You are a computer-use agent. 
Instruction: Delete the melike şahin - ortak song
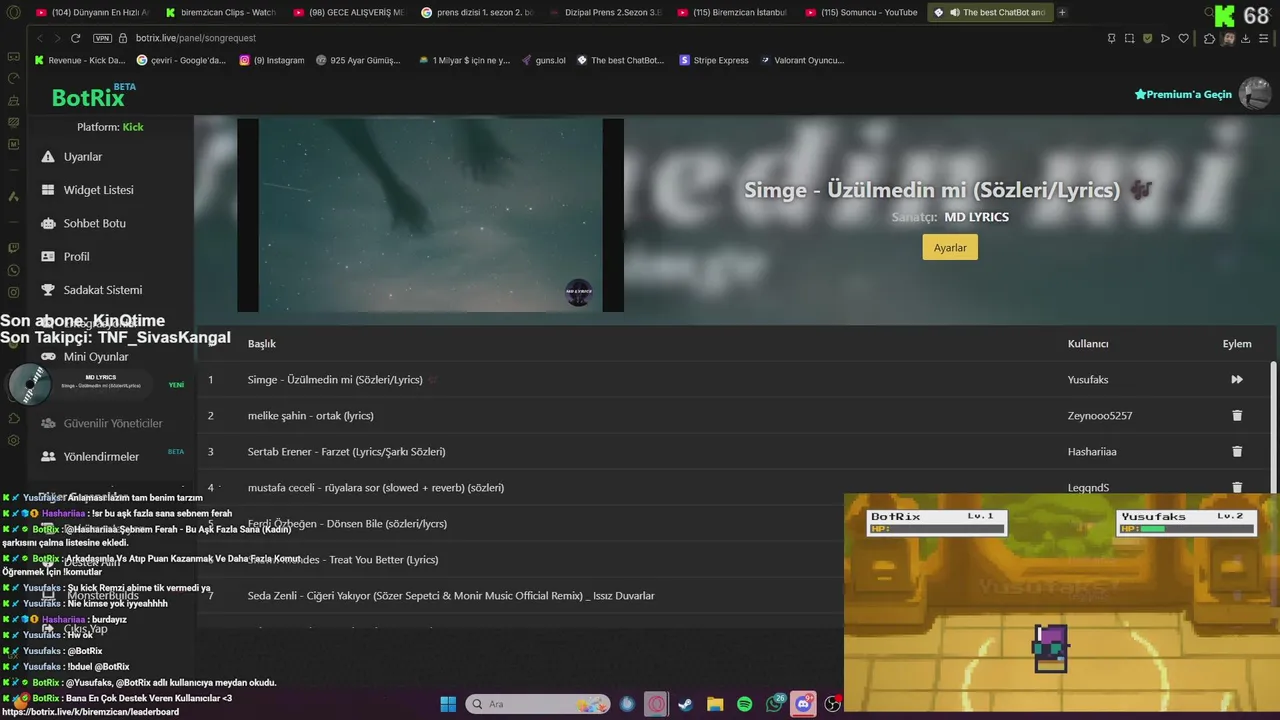click(1237, 415)
